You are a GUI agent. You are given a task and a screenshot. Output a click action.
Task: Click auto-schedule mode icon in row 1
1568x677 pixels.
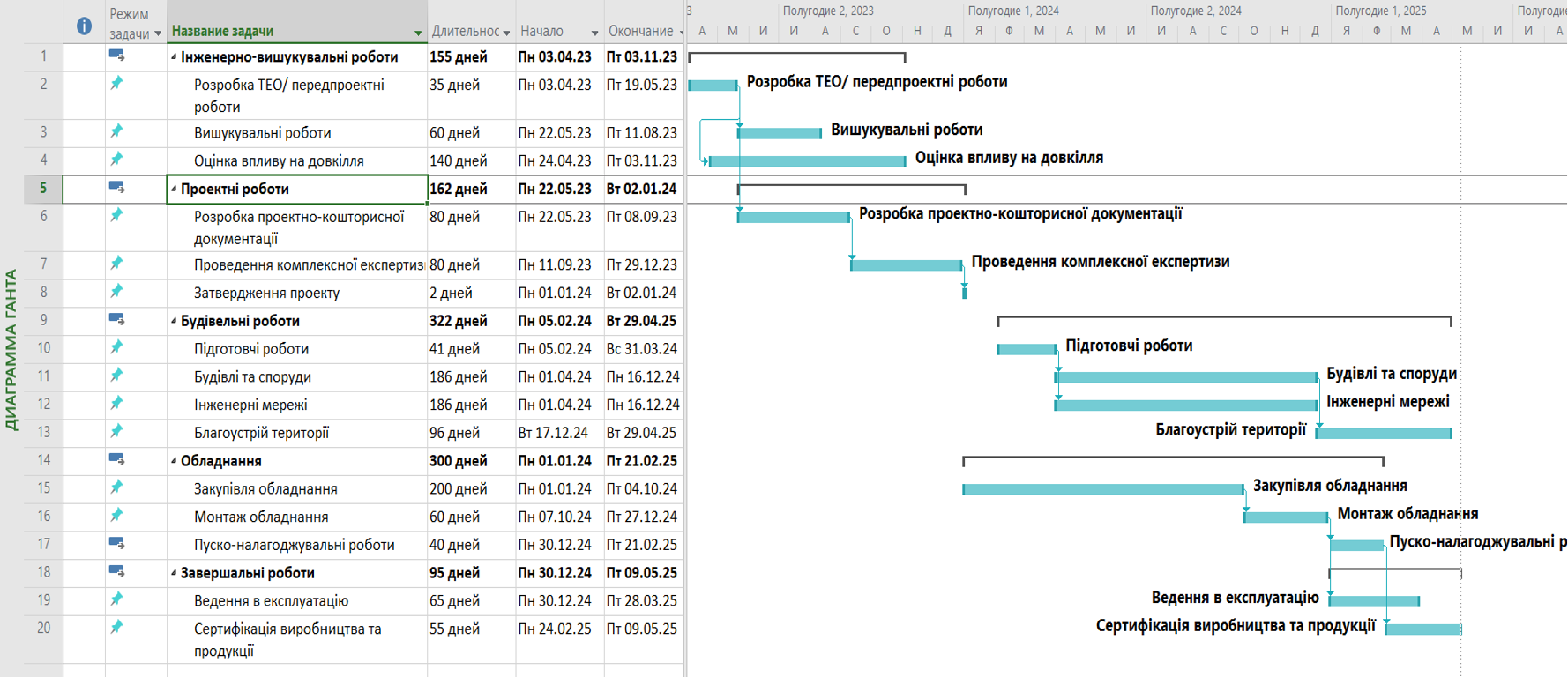[116, 56]
